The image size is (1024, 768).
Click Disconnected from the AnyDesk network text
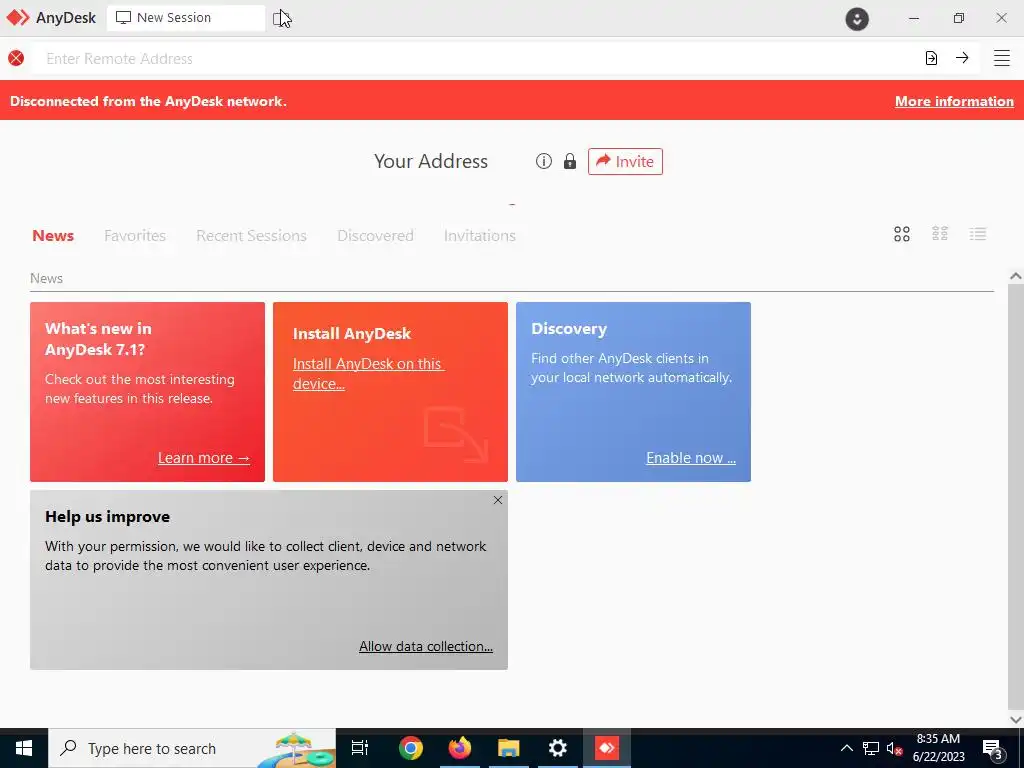point(148,101)
